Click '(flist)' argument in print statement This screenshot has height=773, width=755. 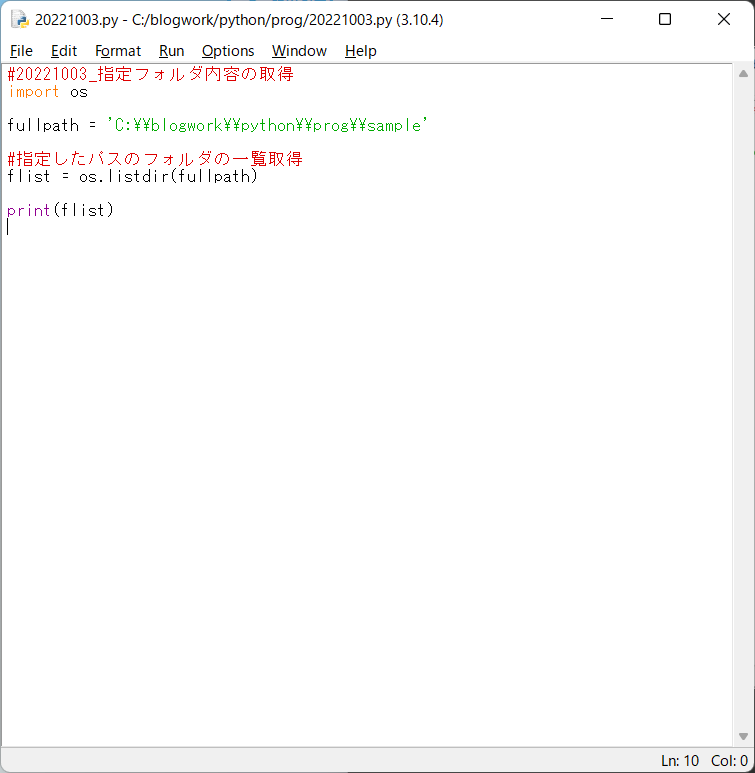[83, 211]
